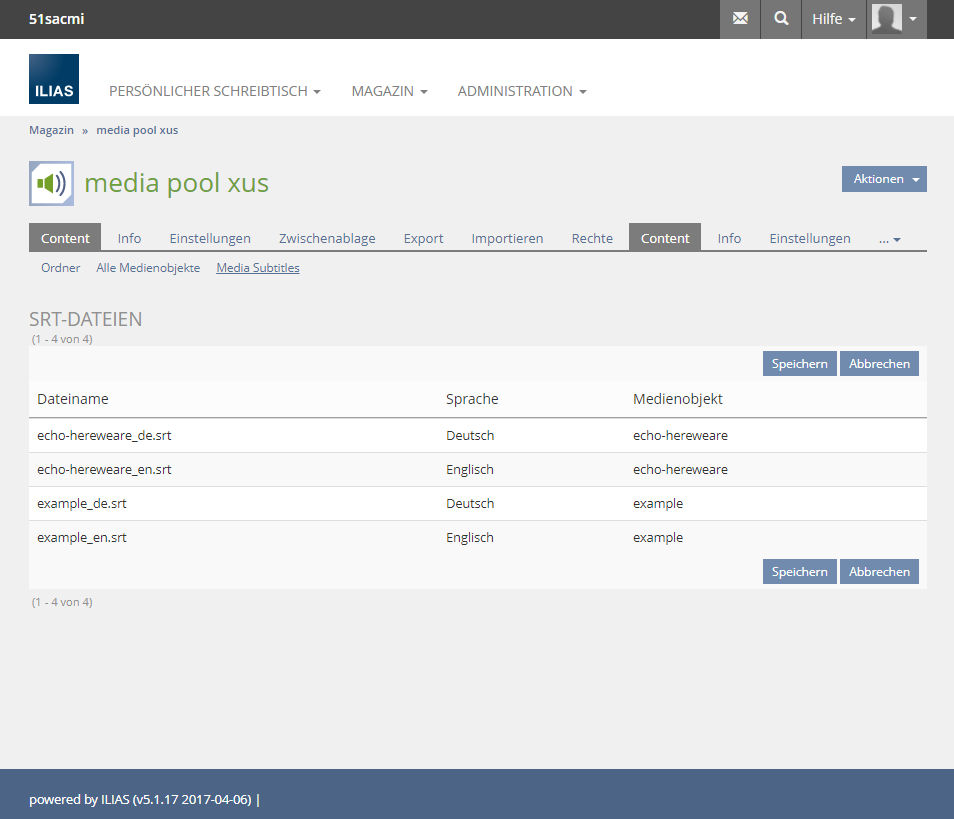The height and width of the screenshot is (819, 954).
Task: Click the search magnifier icon
Action: click(781, 19)
